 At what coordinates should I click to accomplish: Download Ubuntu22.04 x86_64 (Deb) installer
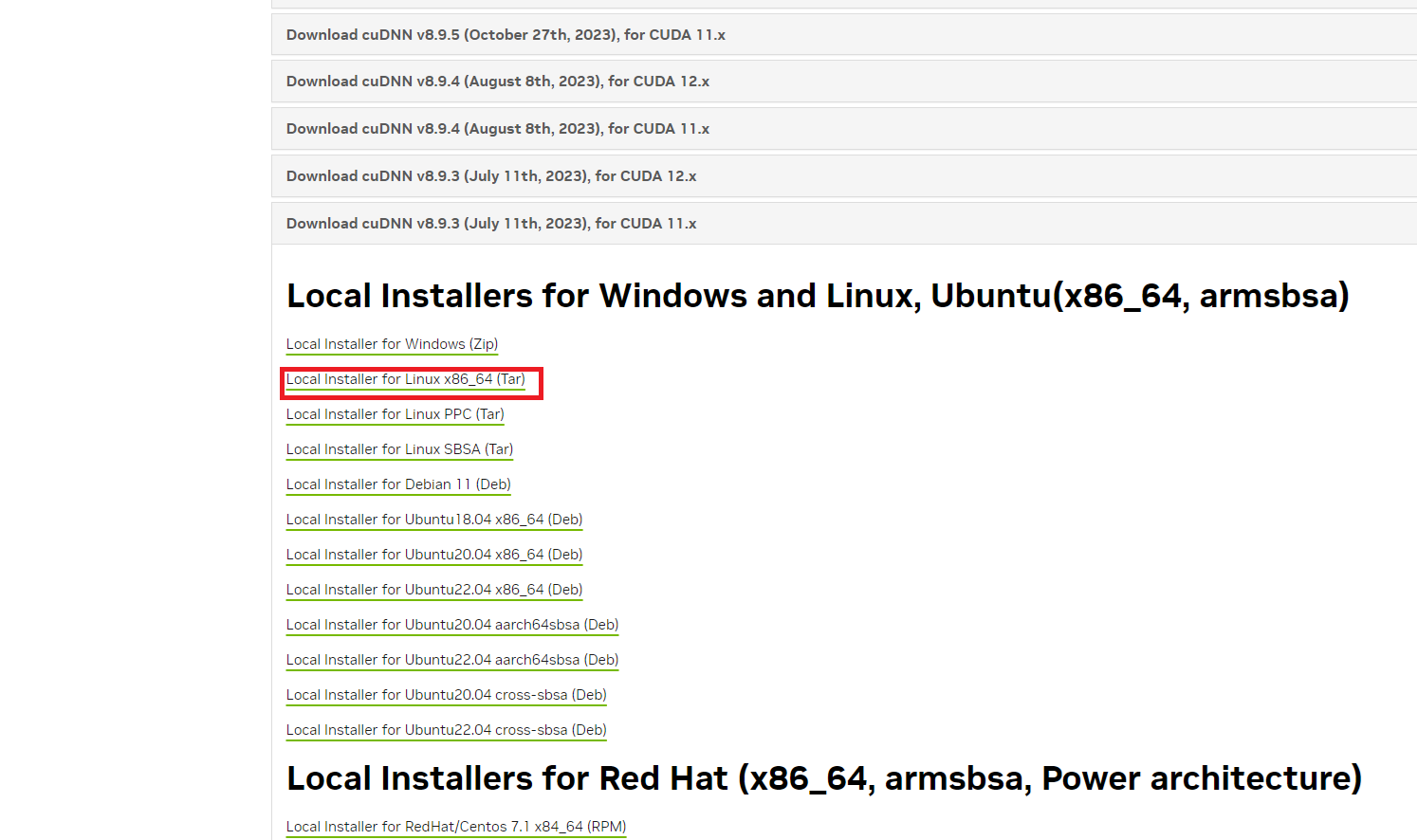434,590
